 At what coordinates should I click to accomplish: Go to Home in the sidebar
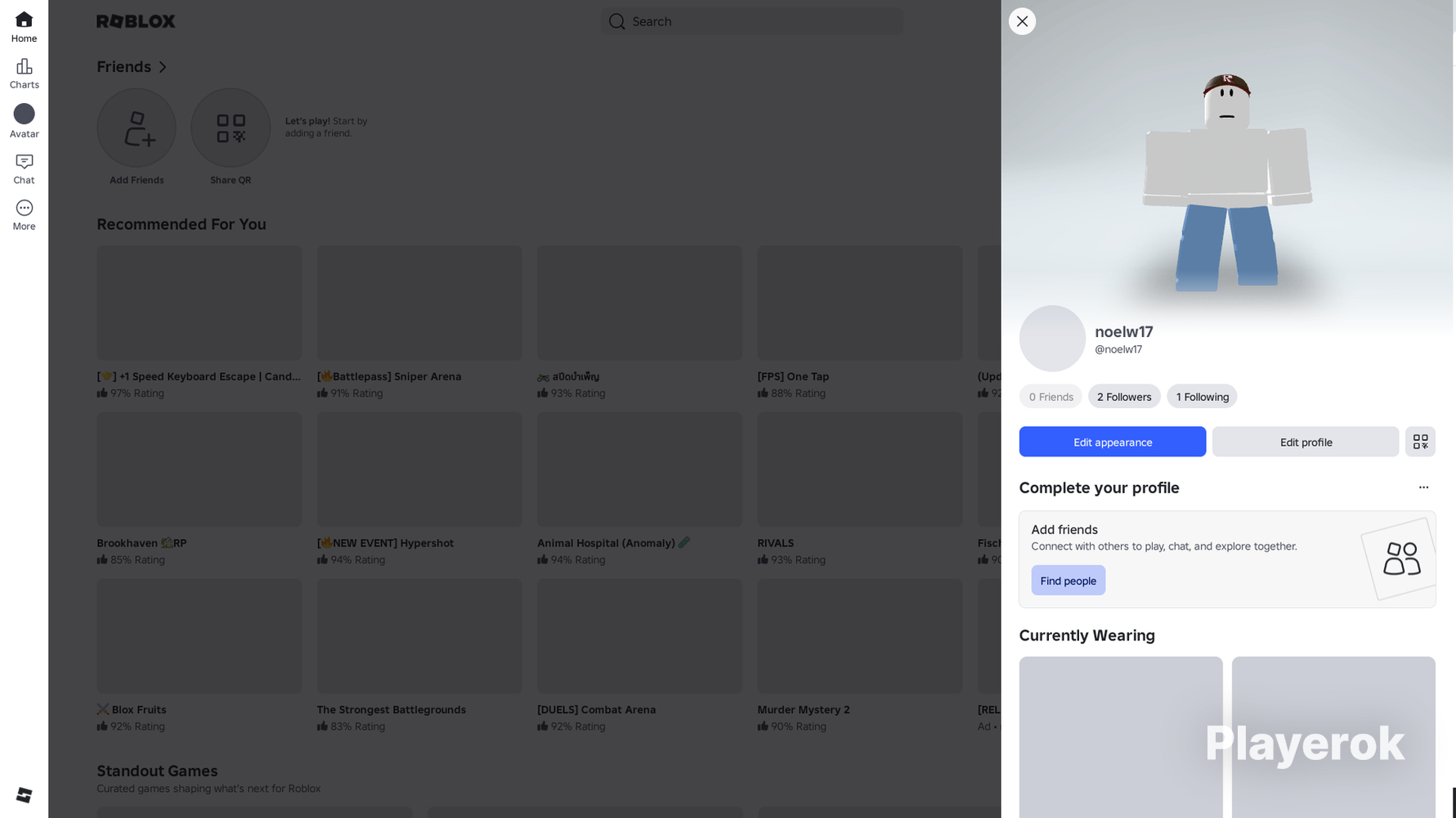coord(24,27)
